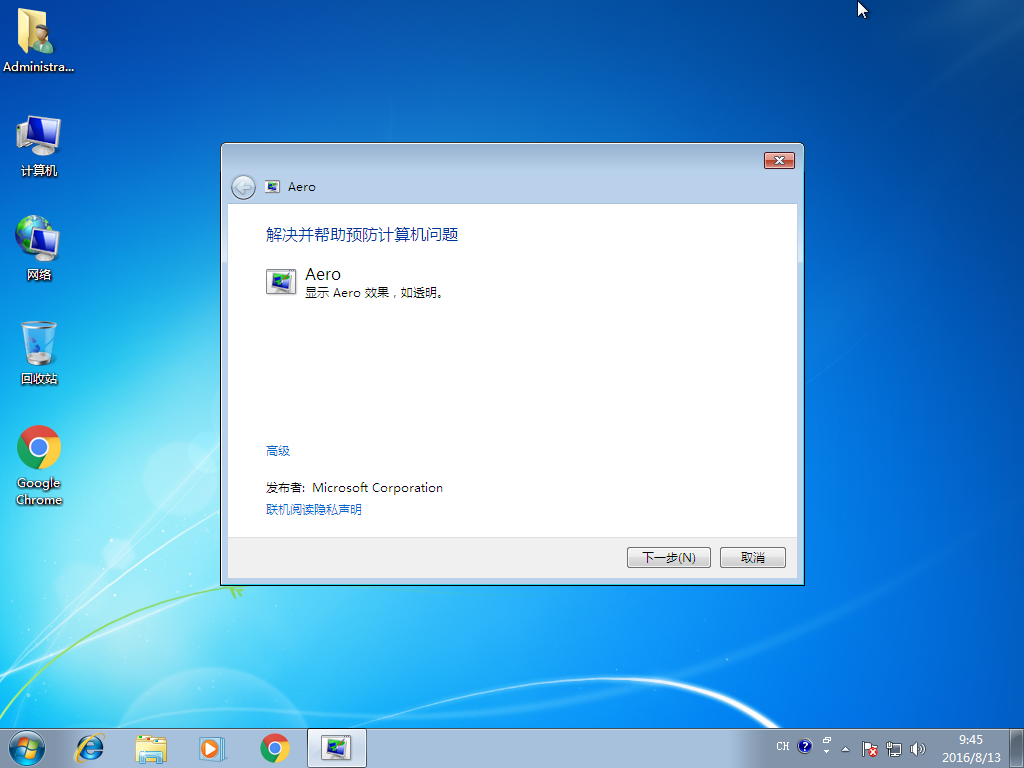The width and height of the screenshot is (1024, 768).
Task: Click the 解决并帮助预防计算机问题 heading
Action: 362,234
